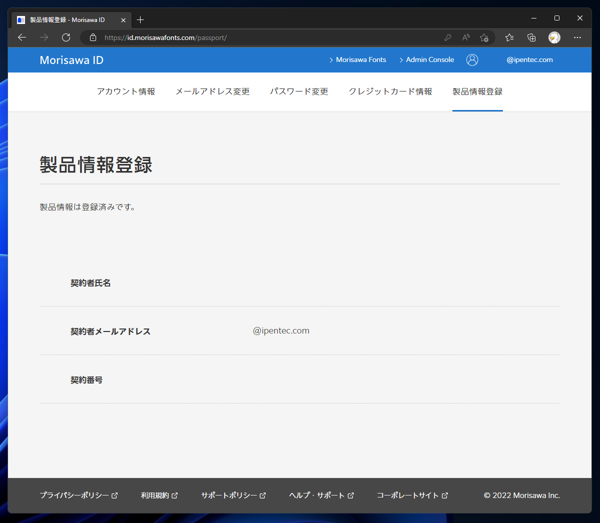
Task: Switch to the クレジットカード情報 tab
Action: pos(390,91)
